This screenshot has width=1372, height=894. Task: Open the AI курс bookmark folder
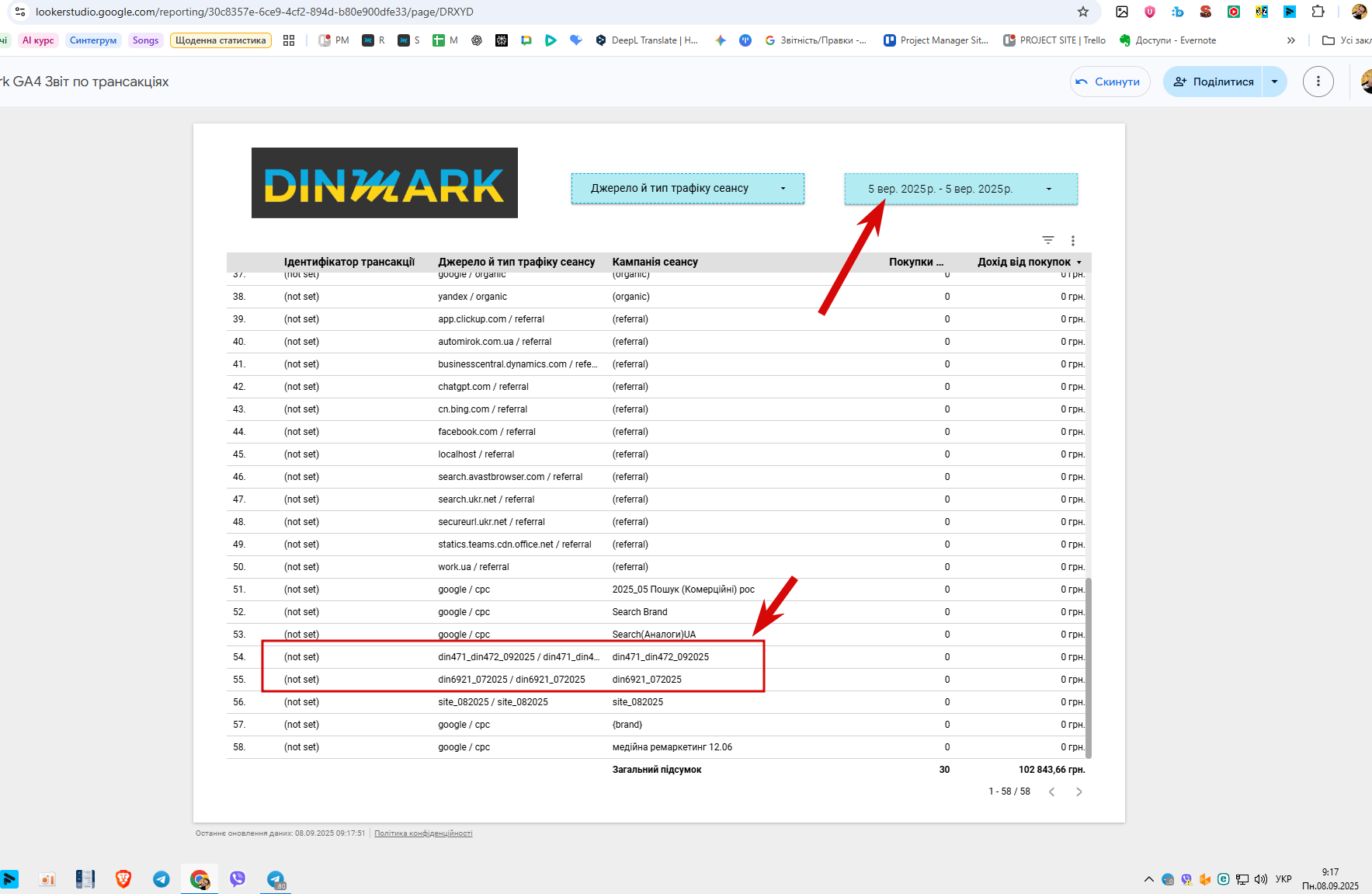38,40
